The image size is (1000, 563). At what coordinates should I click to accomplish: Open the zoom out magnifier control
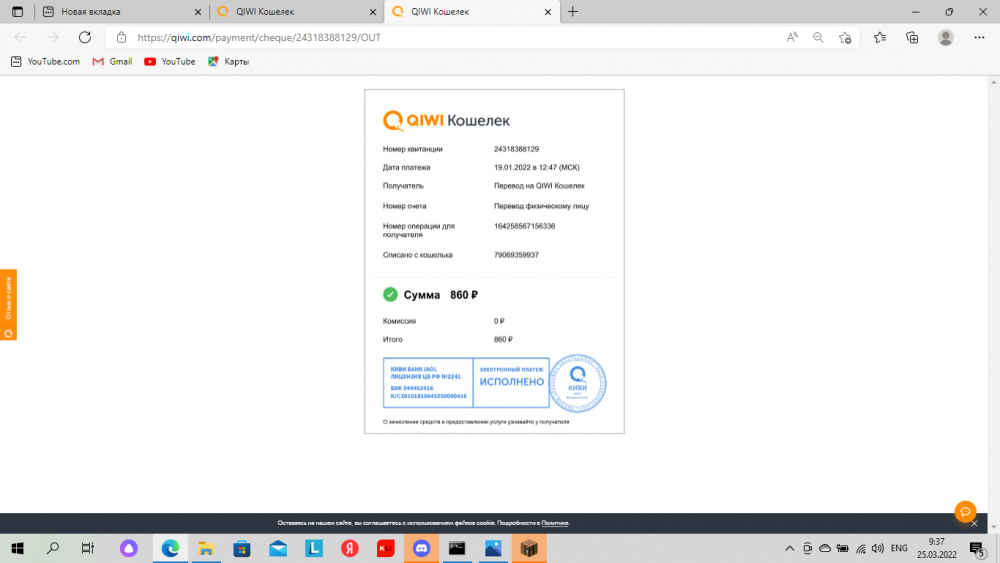pyautogui.click(x=818, y=38)
